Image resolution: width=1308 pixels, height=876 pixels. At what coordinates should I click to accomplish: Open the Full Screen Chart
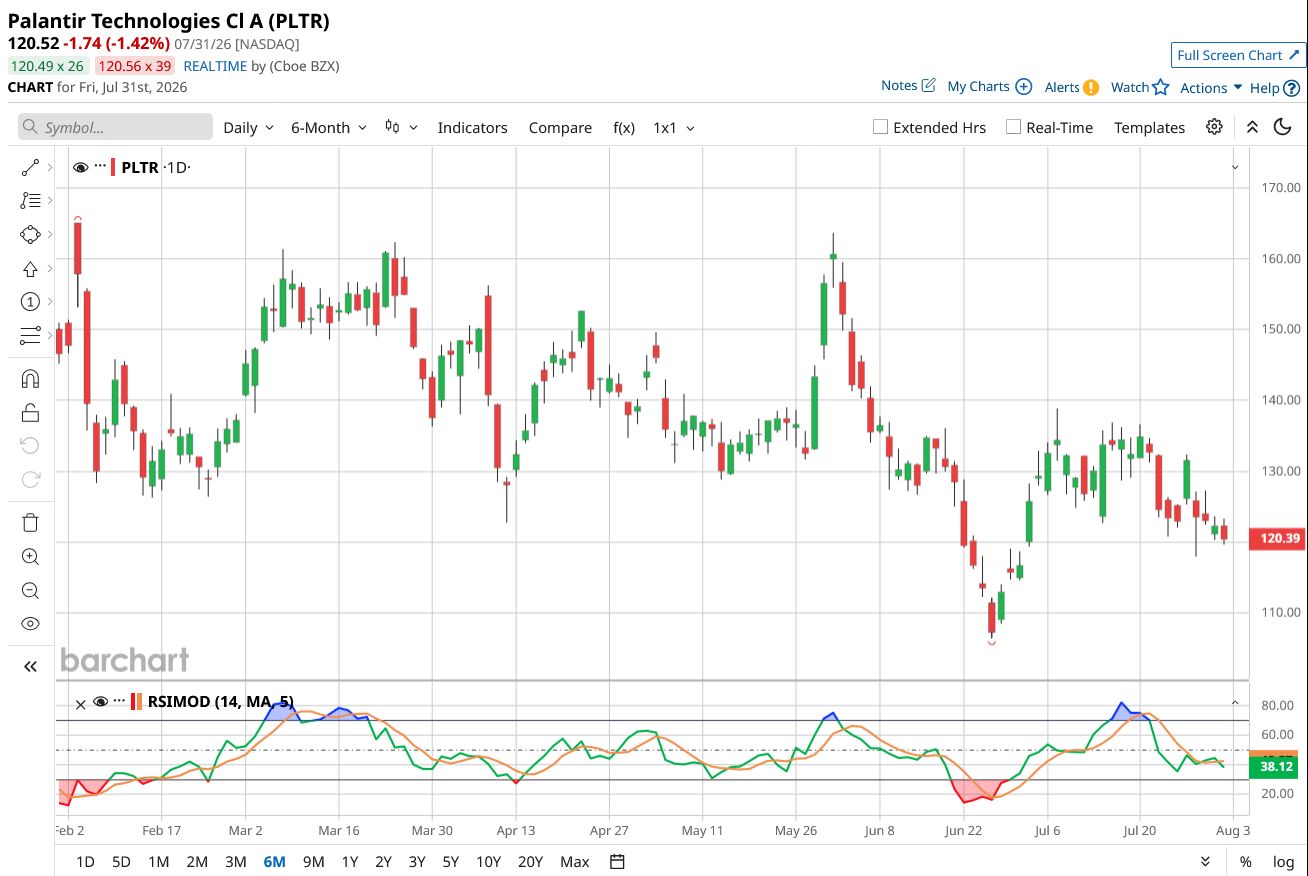[1239, 55]
